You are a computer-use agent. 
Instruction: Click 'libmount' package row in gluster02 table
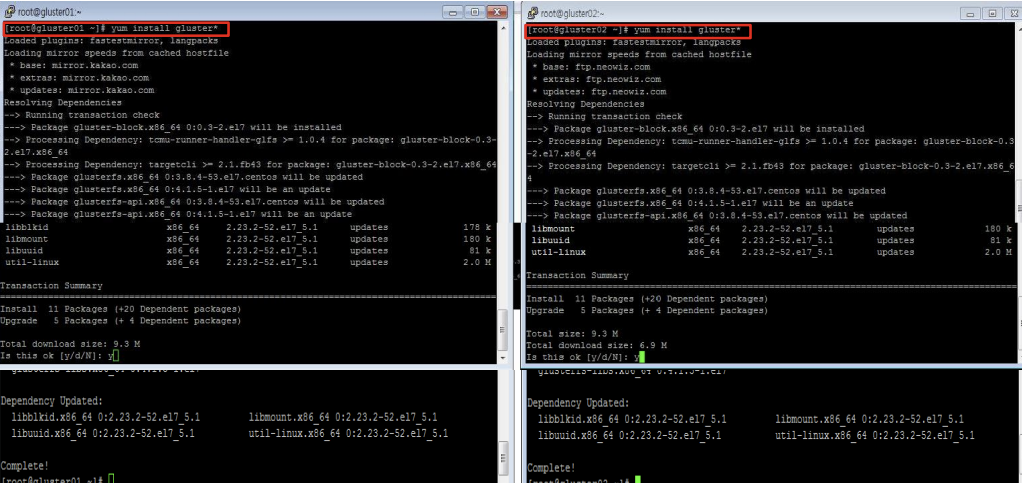click(x=772, y=229)
